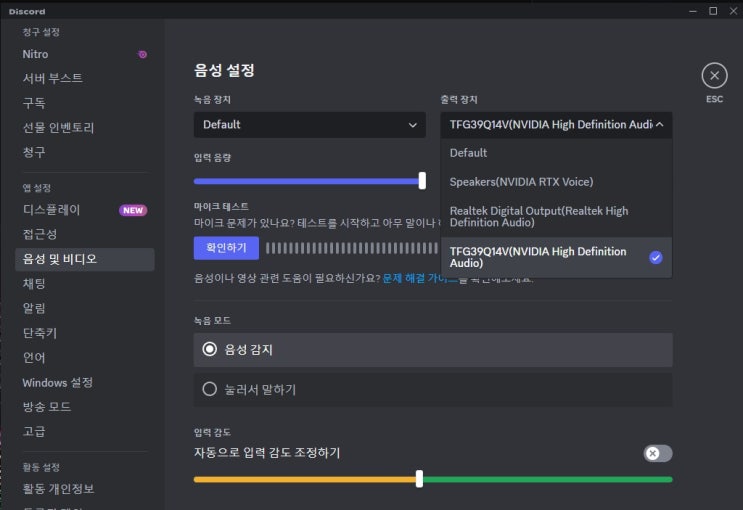Click the 청구 설정 section header

41,32
